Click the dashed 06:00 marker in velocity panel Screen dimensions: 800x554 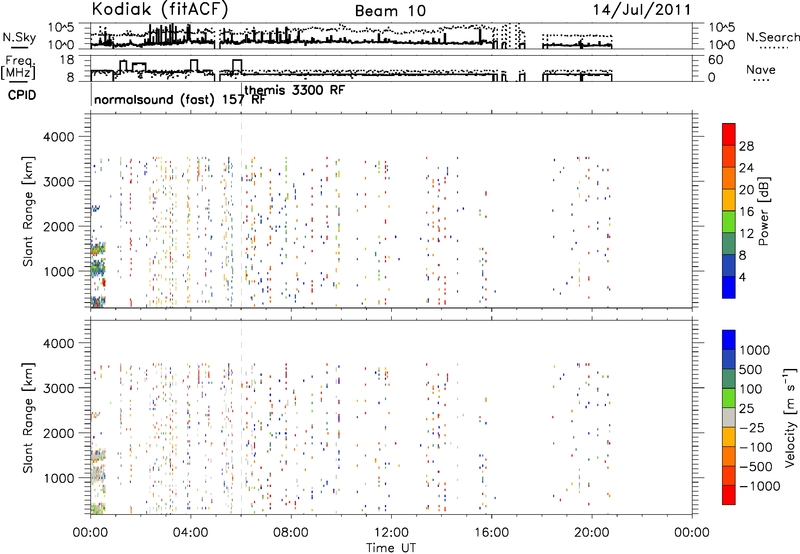pos(241,417)
